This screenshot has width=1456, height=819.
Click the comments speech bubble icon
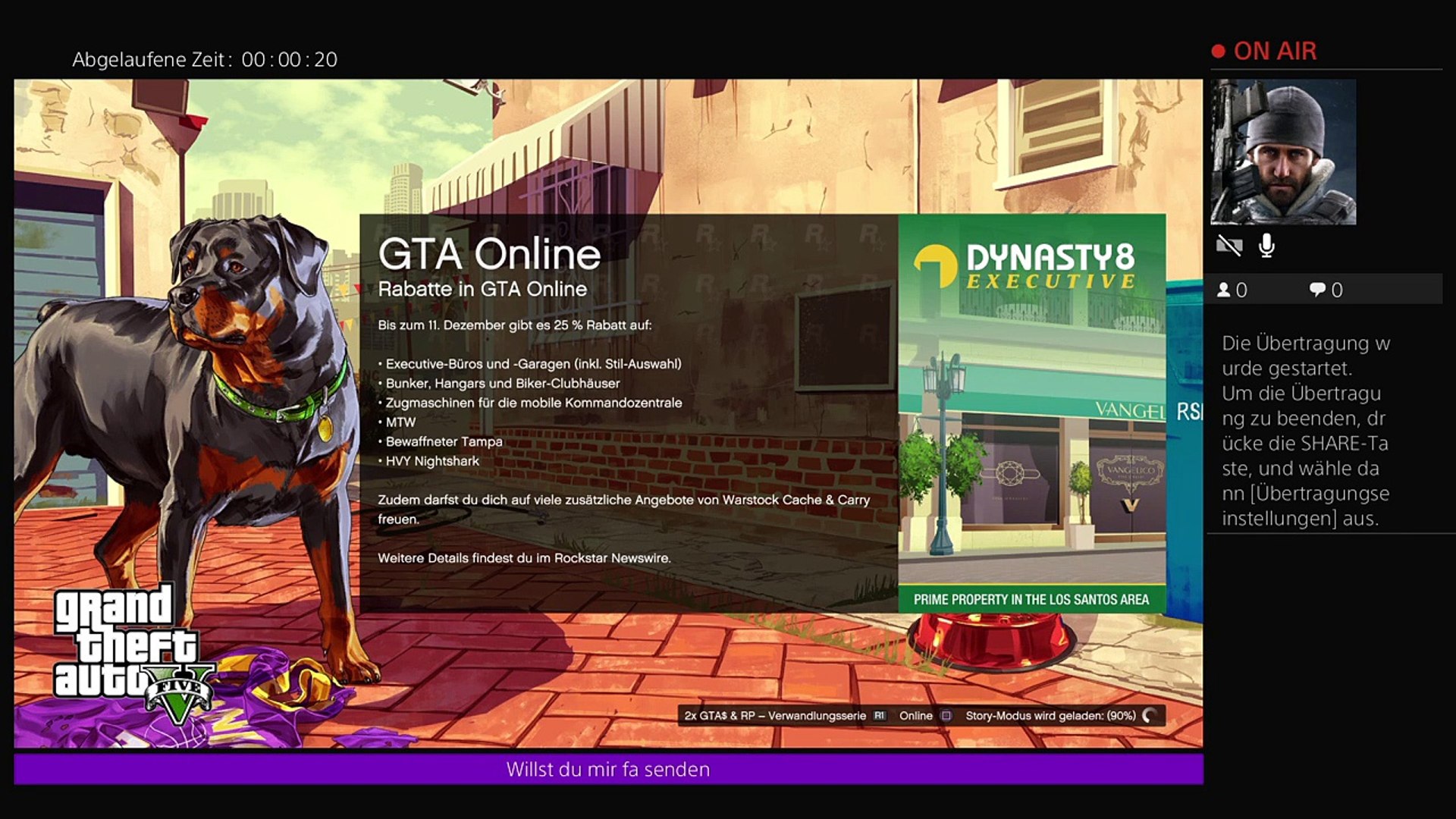pos(1317,290)
